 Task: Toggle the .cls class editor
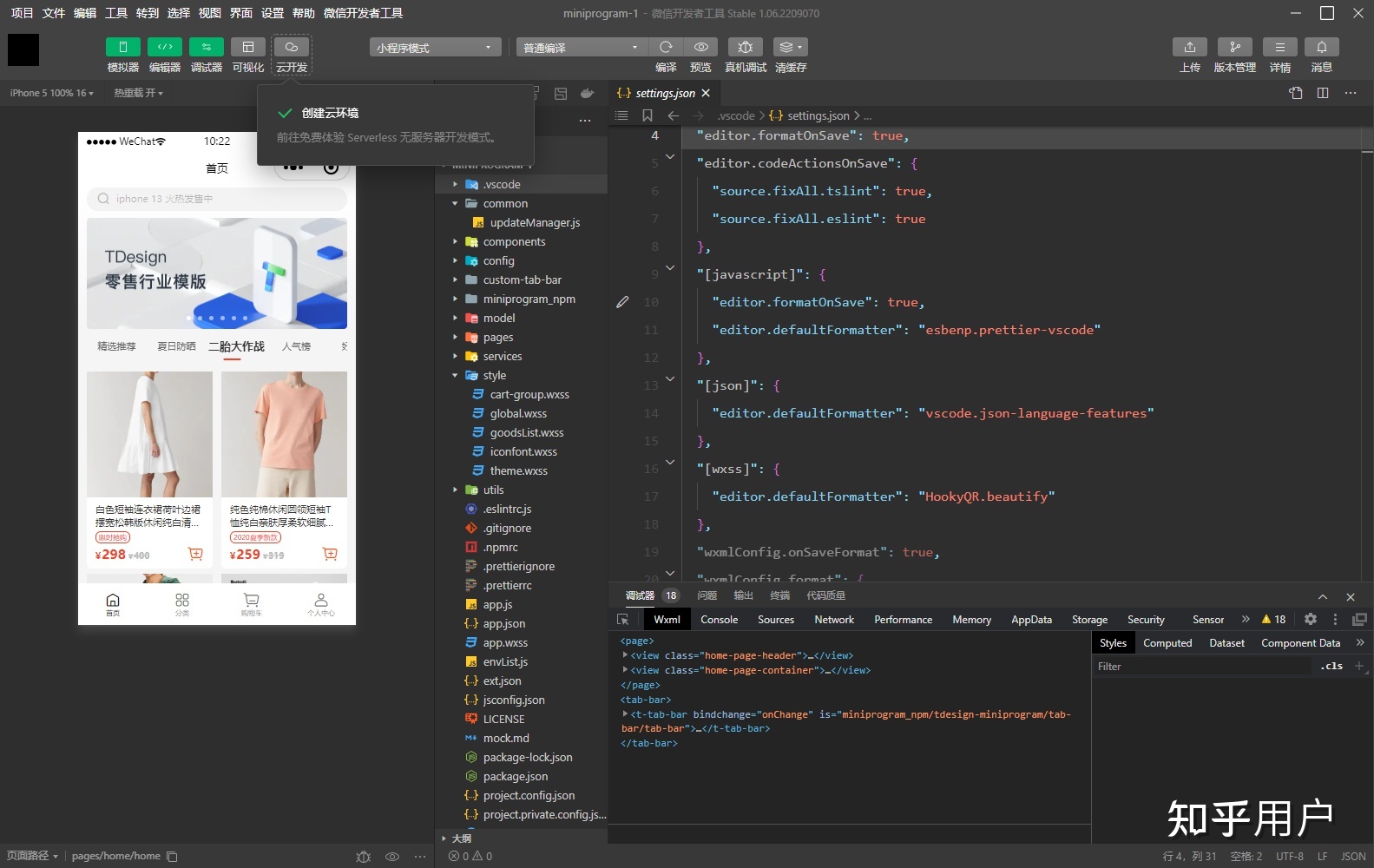(x=1332, y=667)
